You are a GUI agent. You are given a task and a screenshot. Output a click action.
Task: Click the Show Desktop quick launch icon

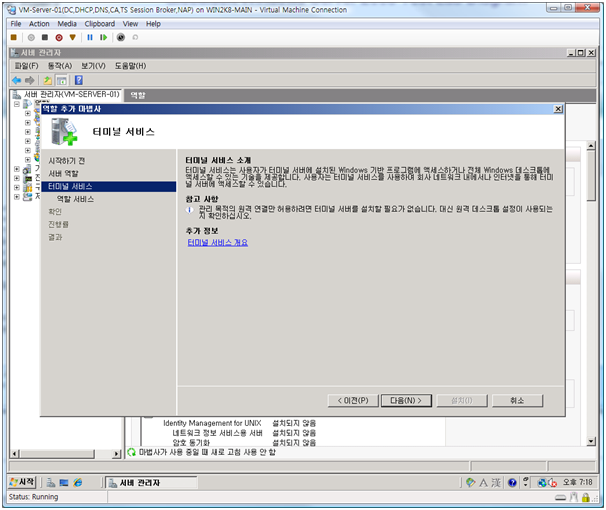pyautogui.click(x=64, y=483)
